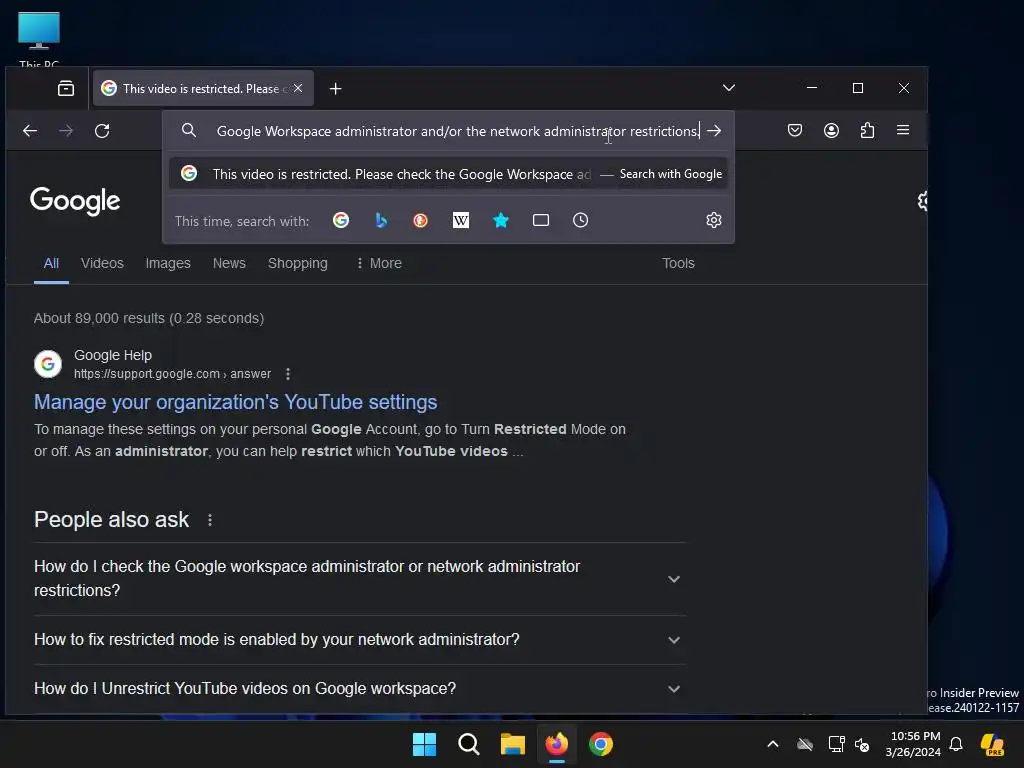Open search Tools
1024x768 pixels.
coord(678,263)
